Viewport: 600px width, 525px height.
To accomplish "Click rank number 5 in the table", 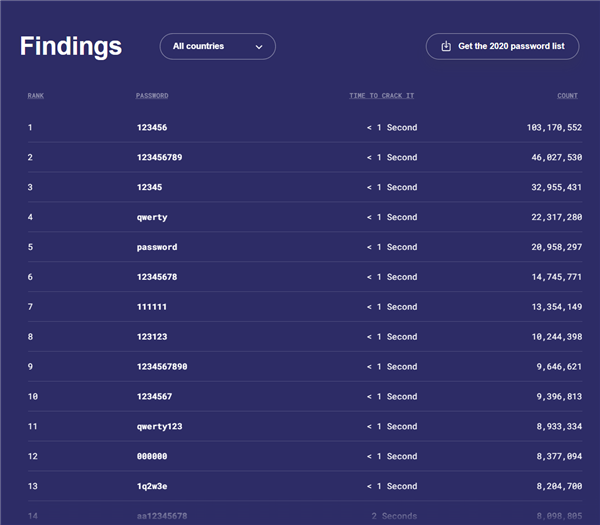I will [30, 247].
